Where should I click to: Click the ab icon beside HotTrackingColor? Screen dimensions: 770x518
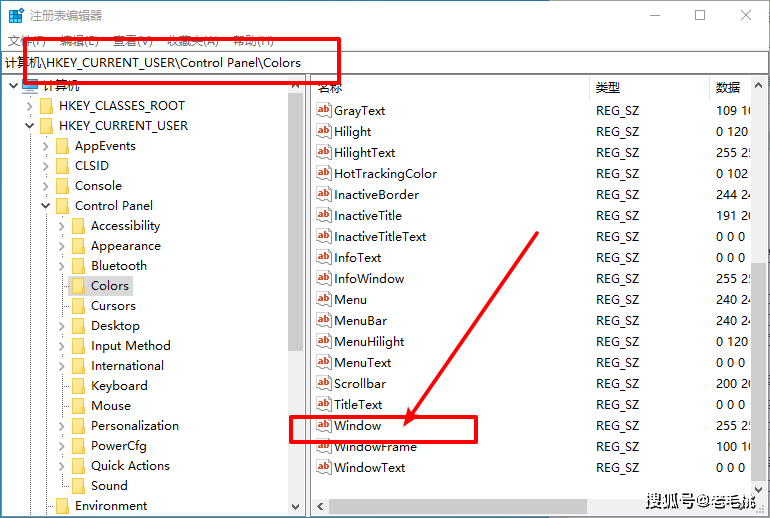(x=323, y=173)
